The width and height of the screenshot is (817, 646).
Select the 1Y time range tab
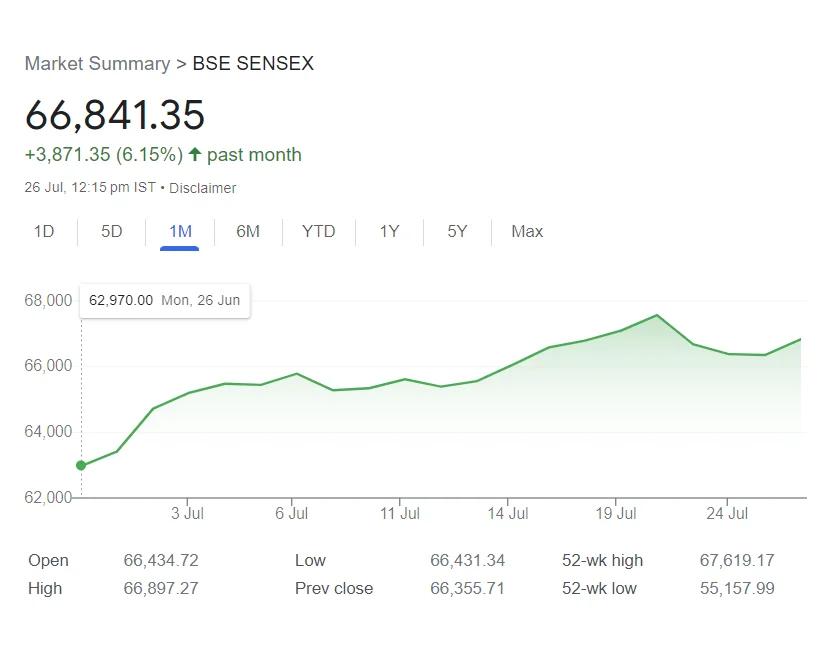(x=389, y=231)
